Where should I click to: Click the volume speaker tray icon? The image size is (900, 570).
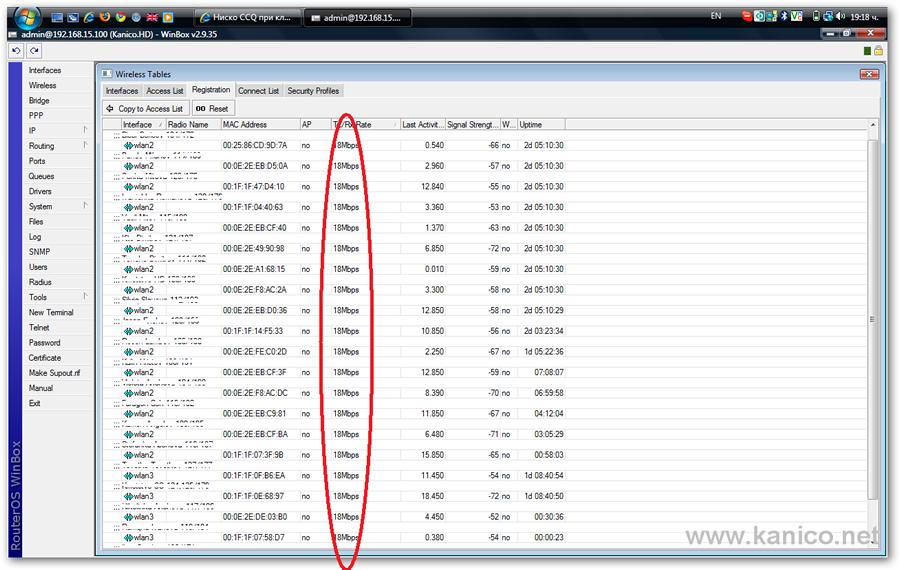pos(842,17)
